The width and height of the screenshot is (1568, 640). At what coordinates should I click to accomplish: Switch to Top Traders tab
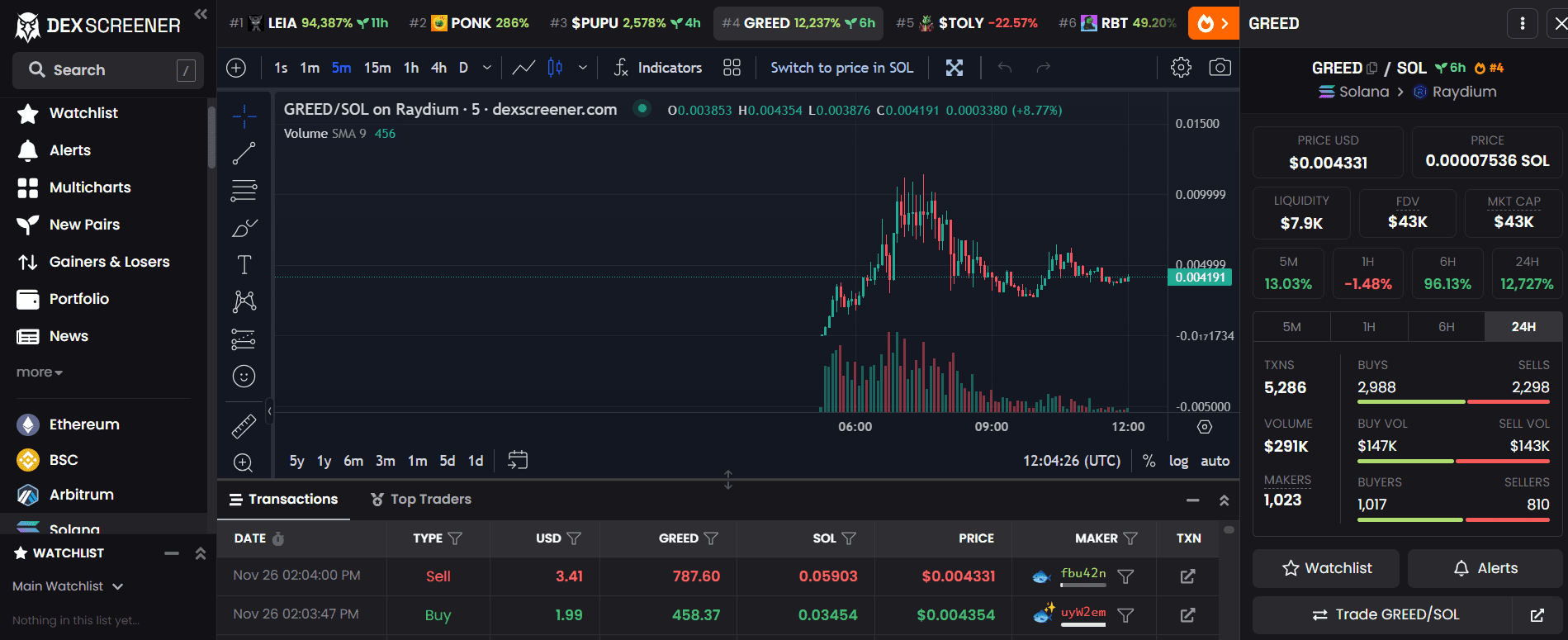coord(421,499)
